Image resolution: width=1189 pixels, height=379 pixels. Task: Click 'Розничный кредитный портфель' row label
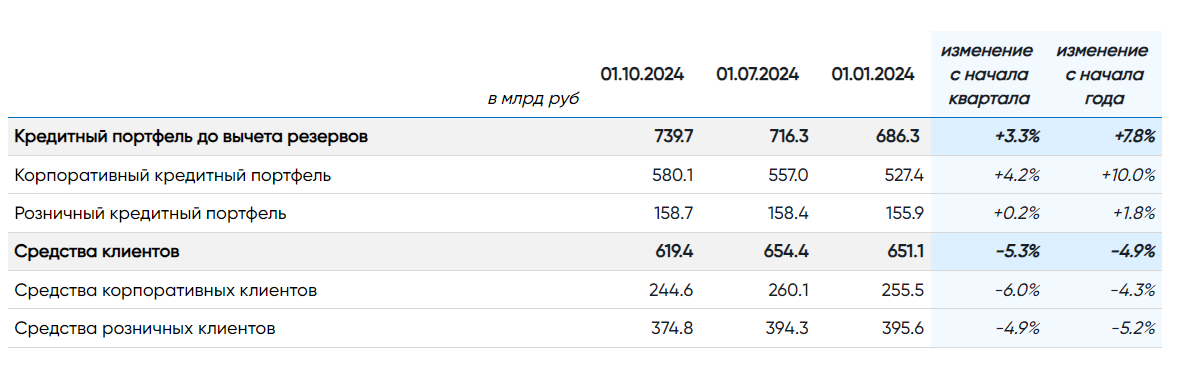point(150,214)
